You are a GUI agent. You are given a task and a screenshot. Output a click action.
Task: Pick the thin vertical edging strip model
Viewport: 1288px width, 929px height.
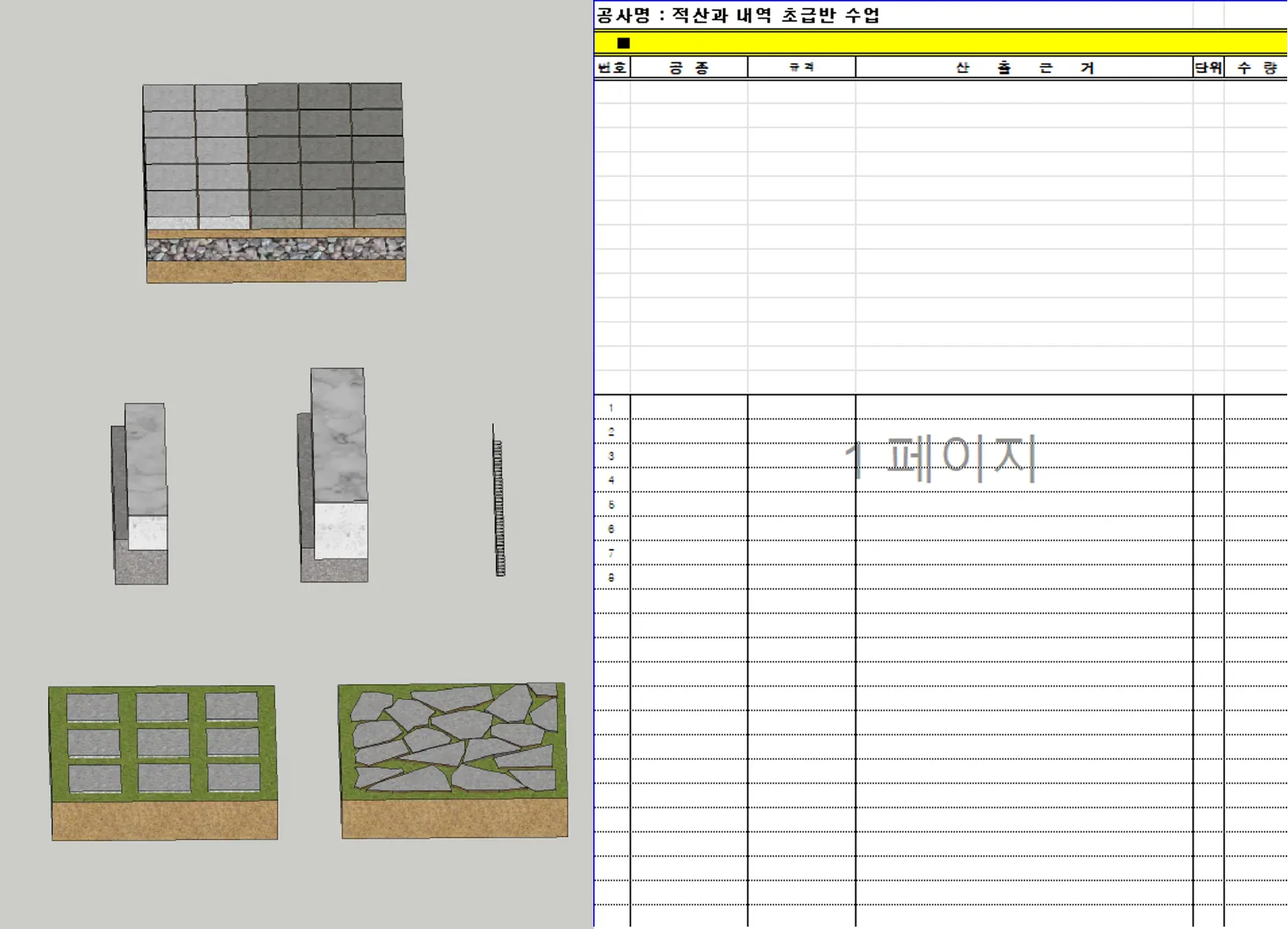(x=498, y=501)
